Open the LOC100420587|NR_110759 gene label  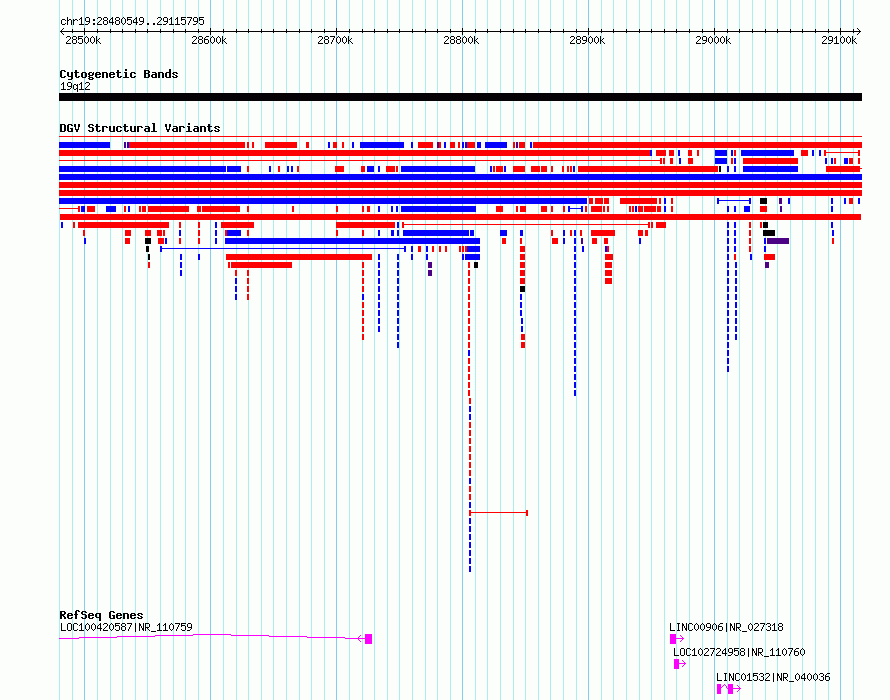point(126,627)
